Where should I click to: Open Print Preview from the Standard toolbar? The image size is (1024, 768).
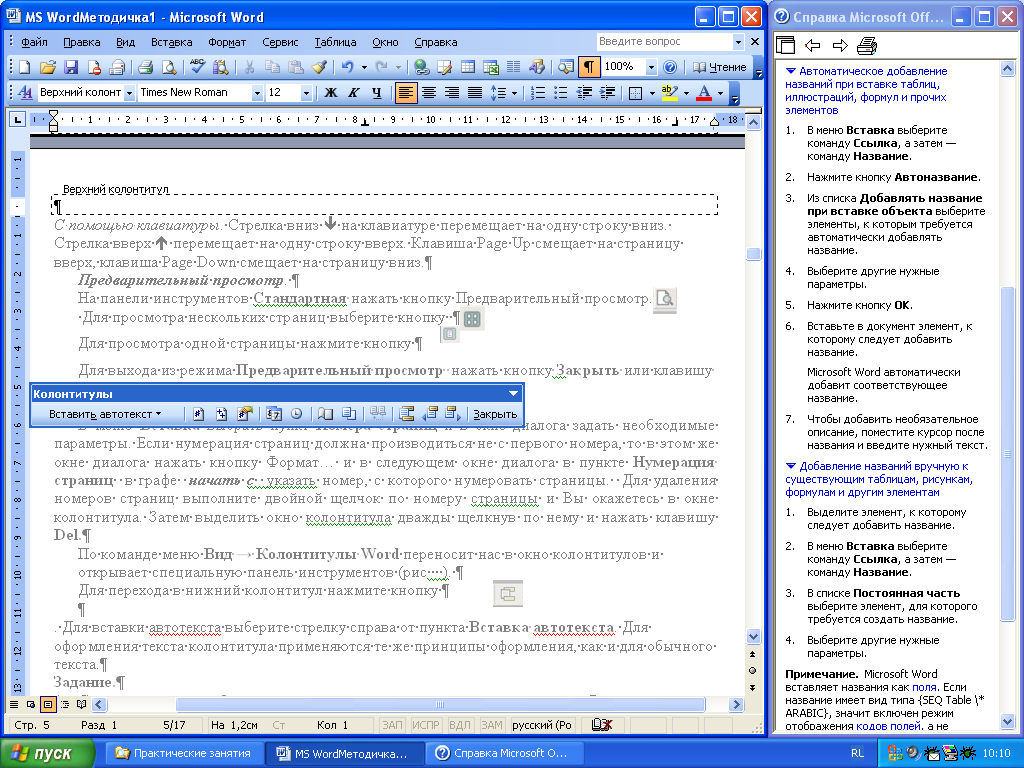169,67
